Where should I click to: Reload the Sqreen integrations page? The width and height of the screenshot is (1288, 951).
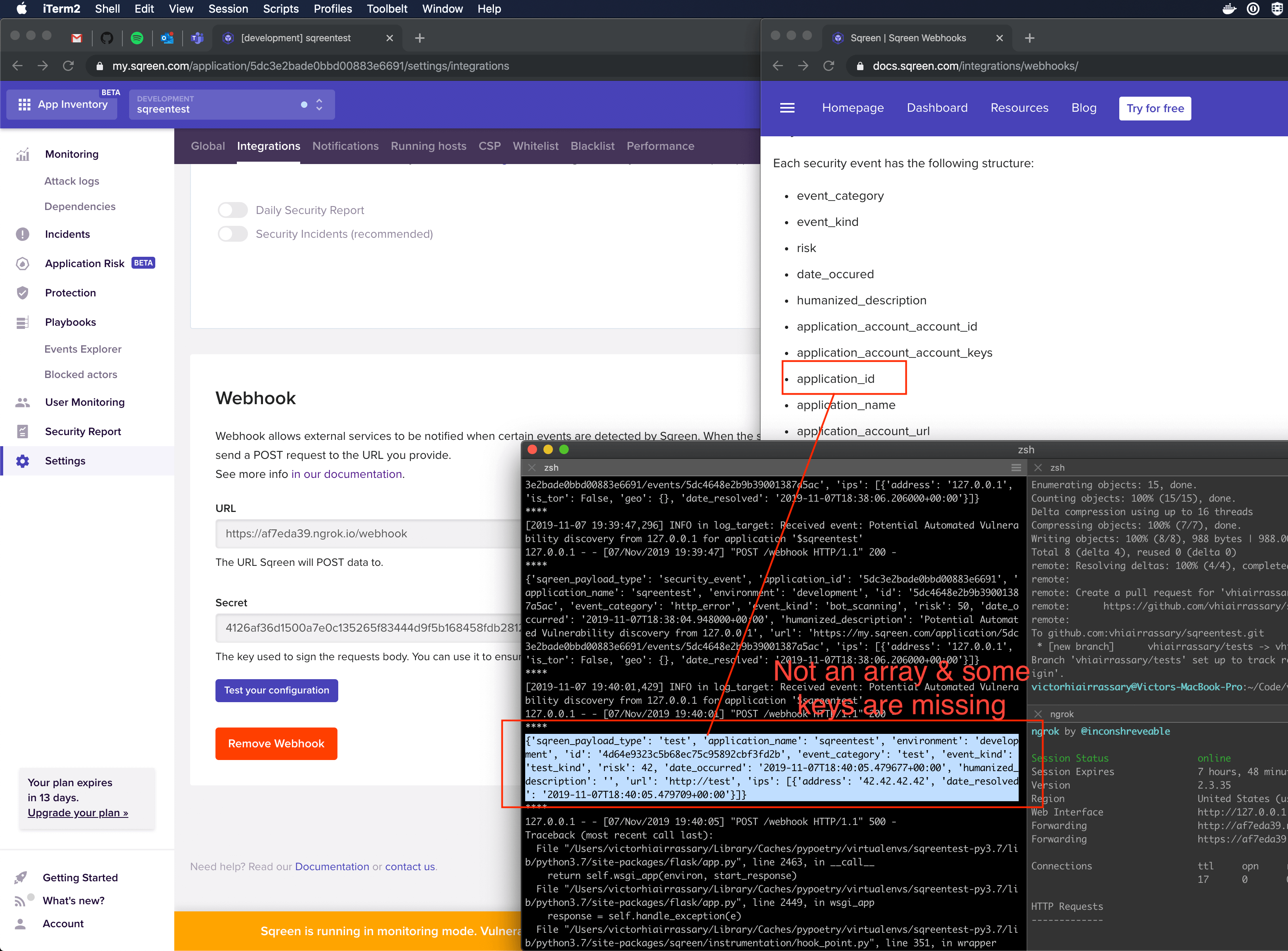tap(68, 66)
